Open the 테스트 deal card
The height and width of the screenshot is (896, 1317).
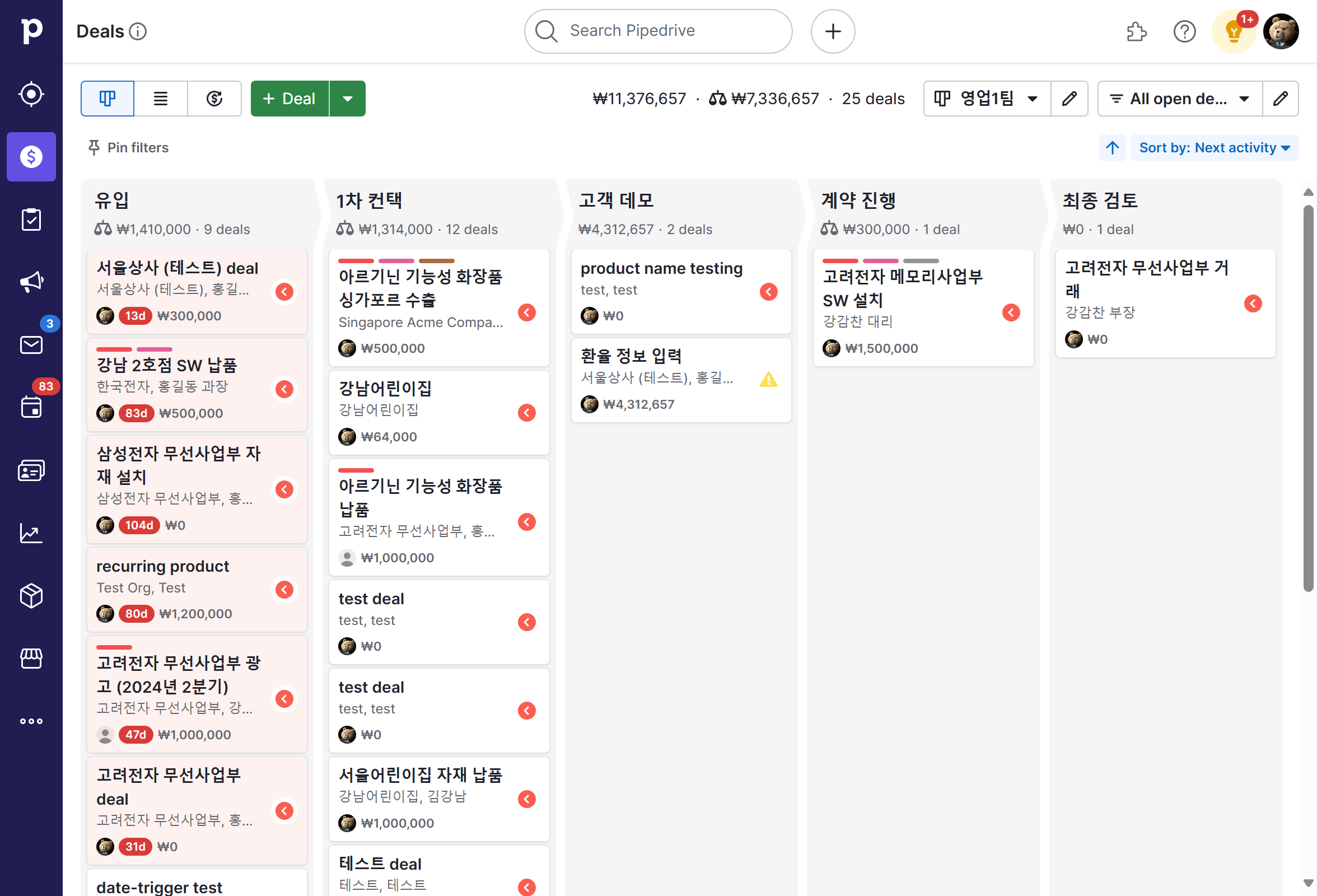coord(439,870)
